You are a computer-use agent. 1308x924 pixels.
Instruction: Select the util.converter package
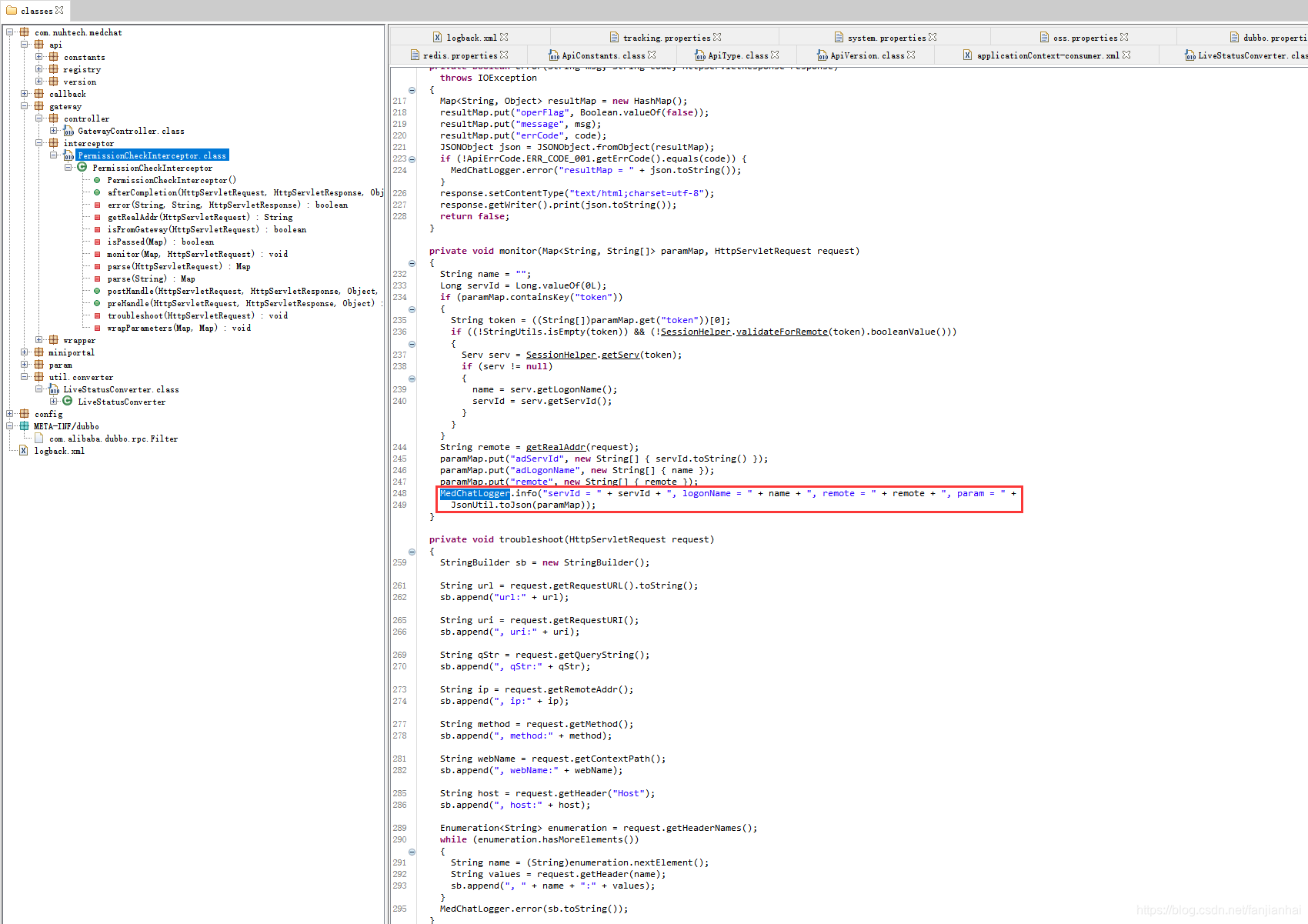(81, 377)
